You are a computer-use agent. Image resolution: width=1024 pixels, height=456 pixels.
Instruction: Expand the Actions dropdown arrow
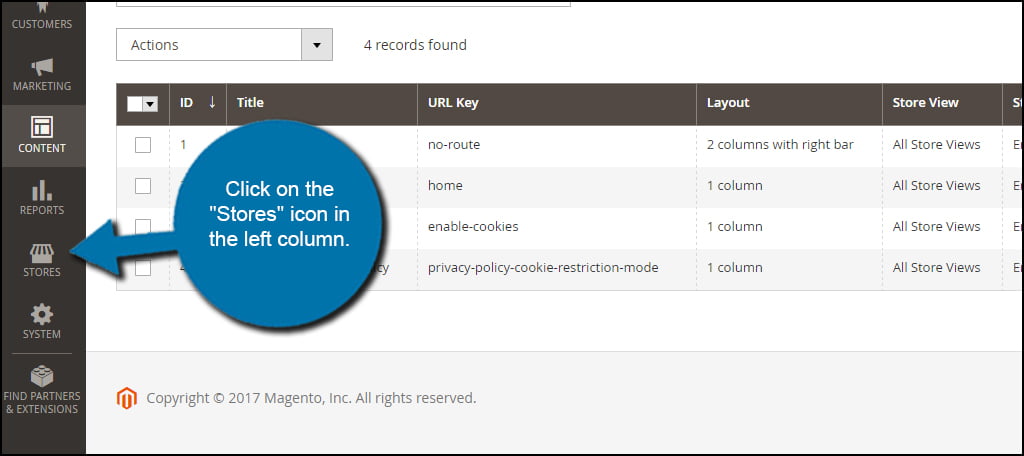(317, 45)
